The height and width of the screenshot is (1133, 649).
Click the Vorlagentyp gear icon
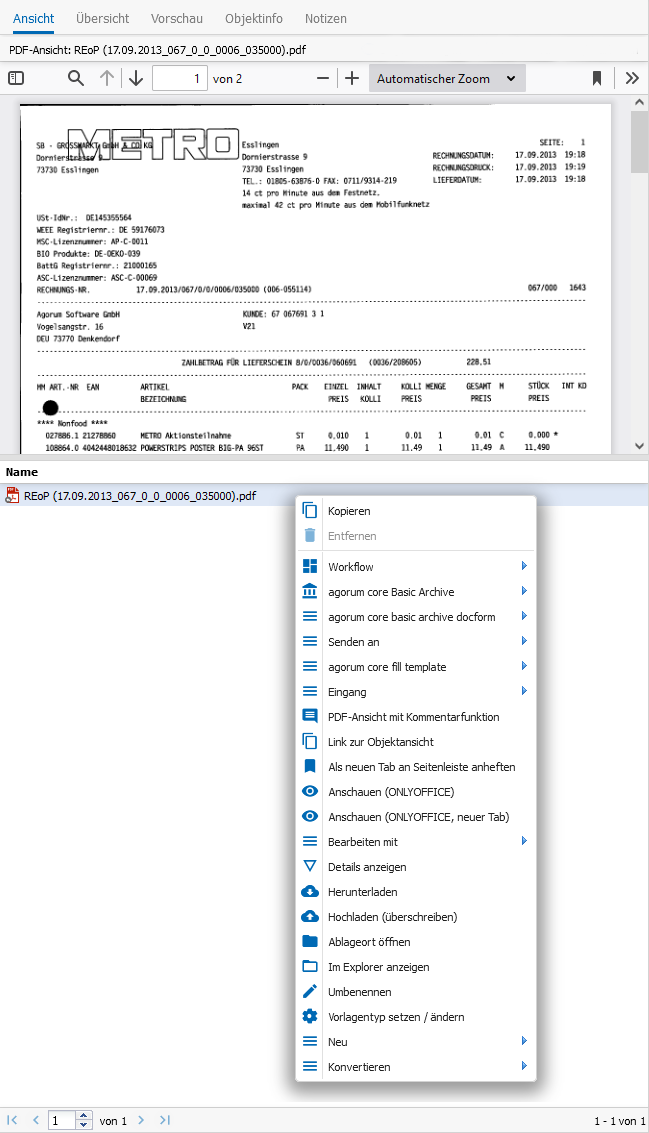tap(310, 1016)
